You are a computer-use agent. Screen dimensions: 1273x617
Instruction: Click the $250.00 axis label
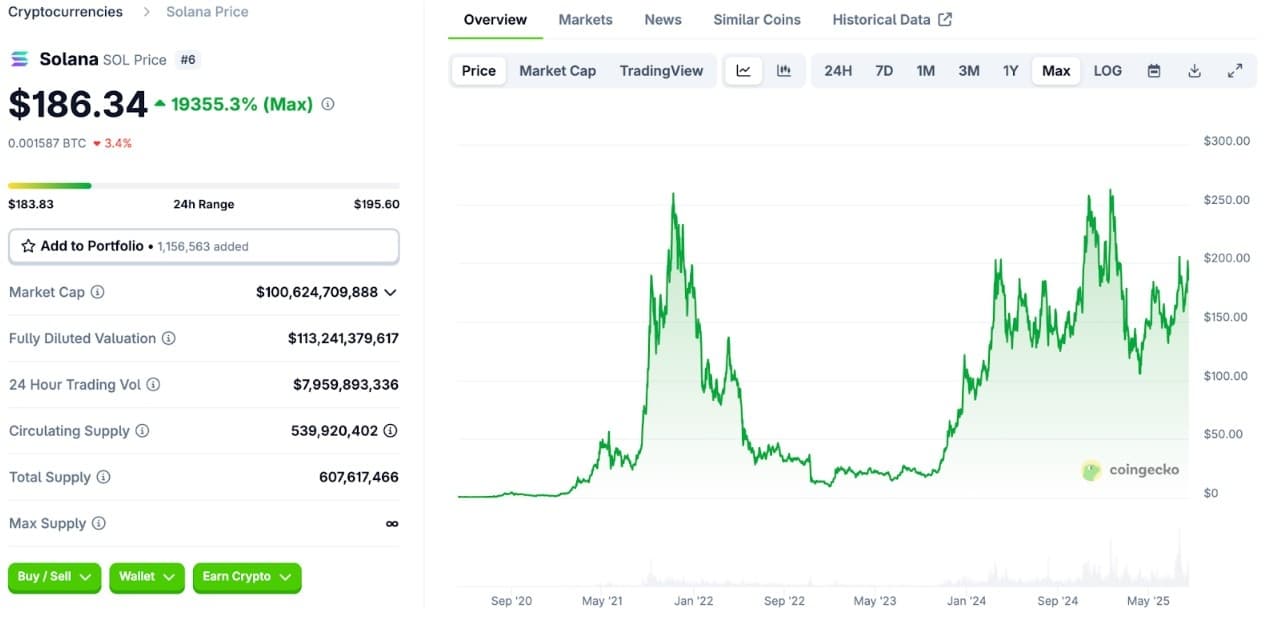(1227, 200)
